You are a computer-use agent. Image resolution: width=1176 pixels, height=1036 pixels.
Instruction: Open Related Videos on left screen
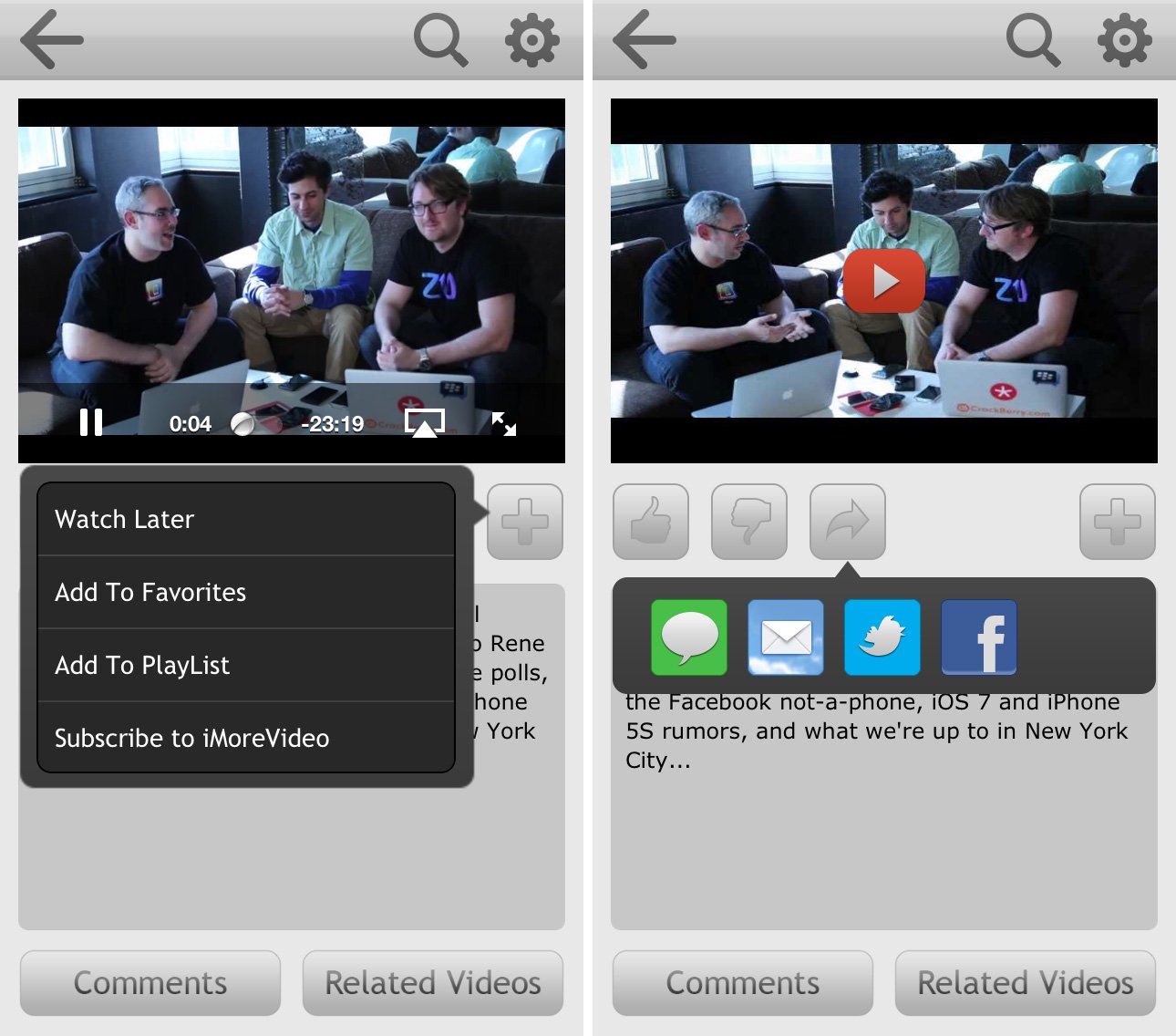point(433,983)
